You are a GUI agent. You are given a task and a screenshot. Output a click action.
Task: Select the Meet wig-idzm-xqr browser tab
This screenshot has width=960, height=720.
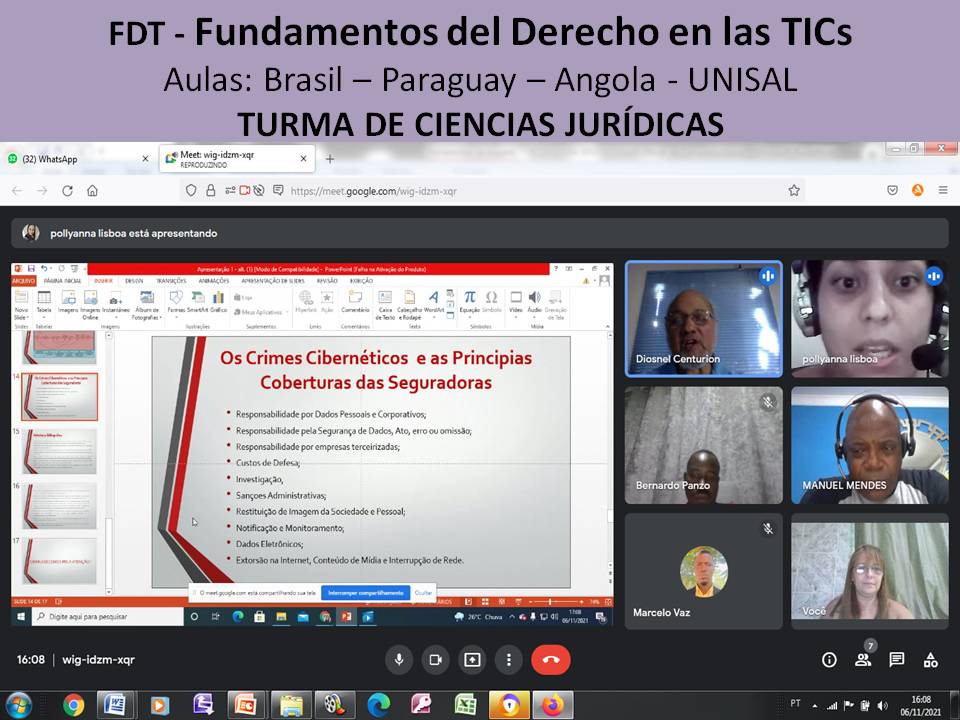pos(238,159)
